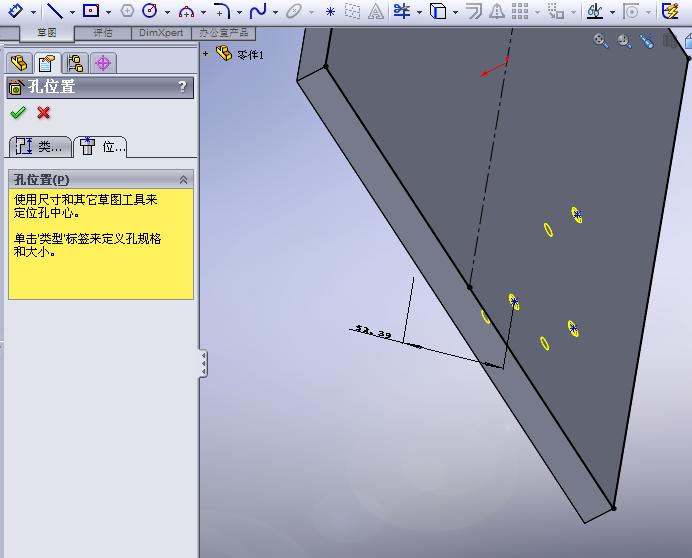Screen dimensions: 692x558
Task: Select the topmost hole point marker
Action: (577, 215)
